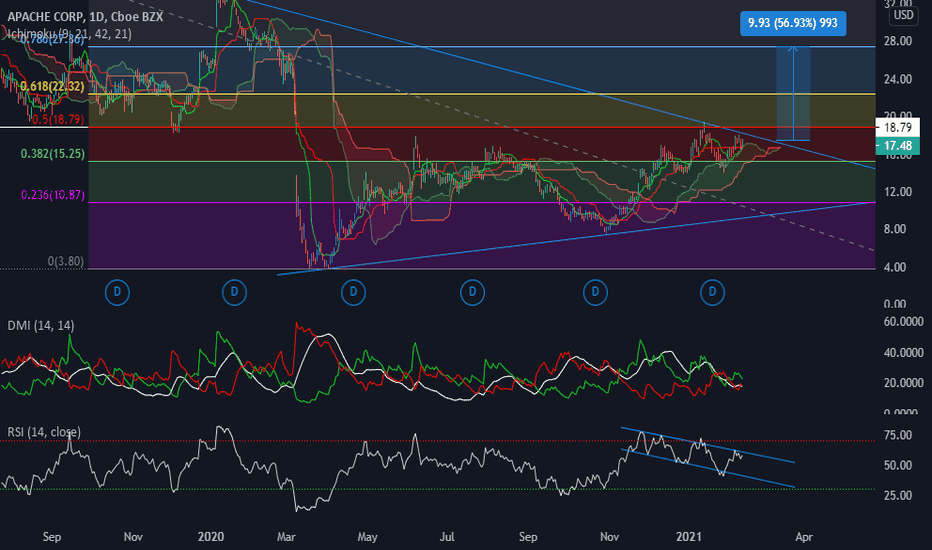The image size is (932, 550).
Task: Click the dividend D marker between Jul and Sep 2020
Action: point(473,292)
